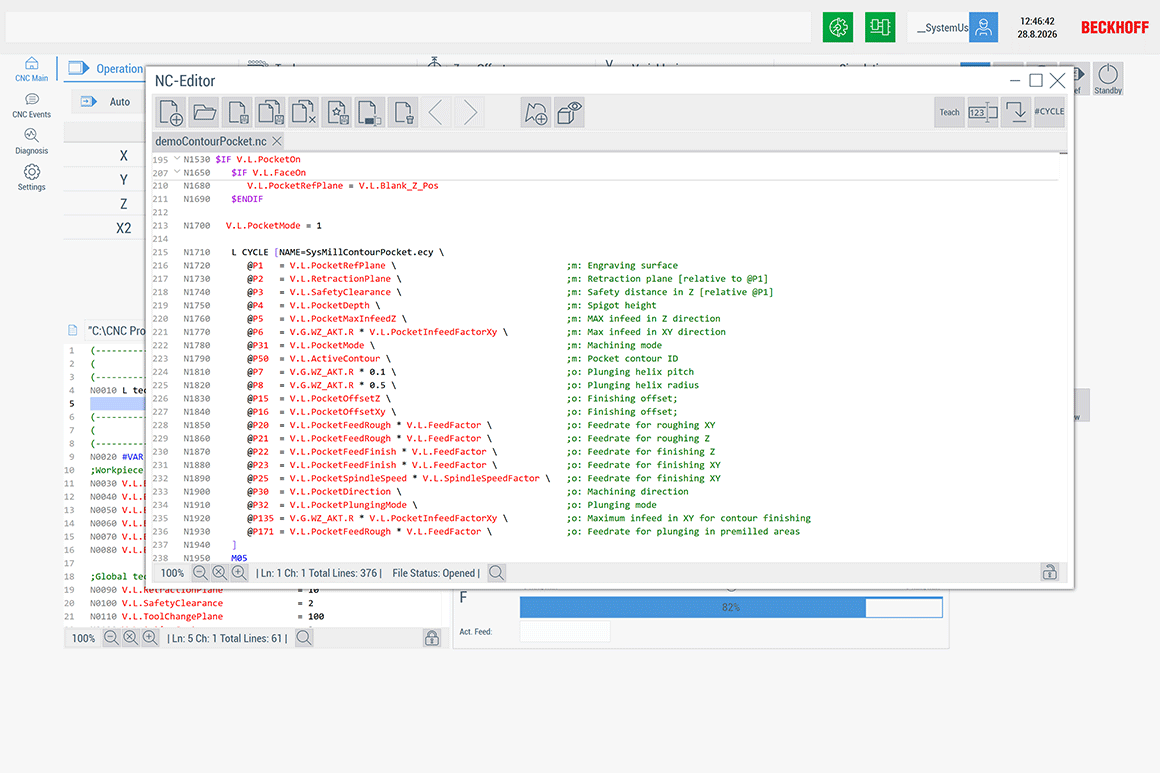Close file icon with X mark

click(x=303, y=112)
